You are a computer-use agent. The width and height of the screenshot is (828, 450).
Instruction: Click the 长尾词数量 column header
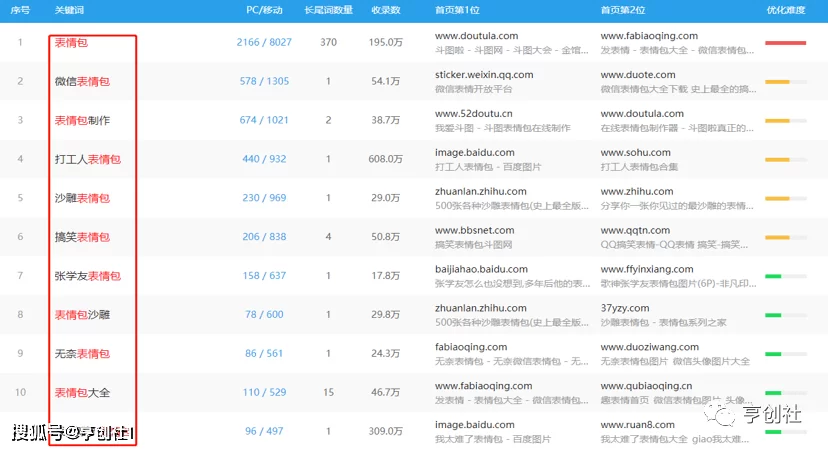click(328, 9)
